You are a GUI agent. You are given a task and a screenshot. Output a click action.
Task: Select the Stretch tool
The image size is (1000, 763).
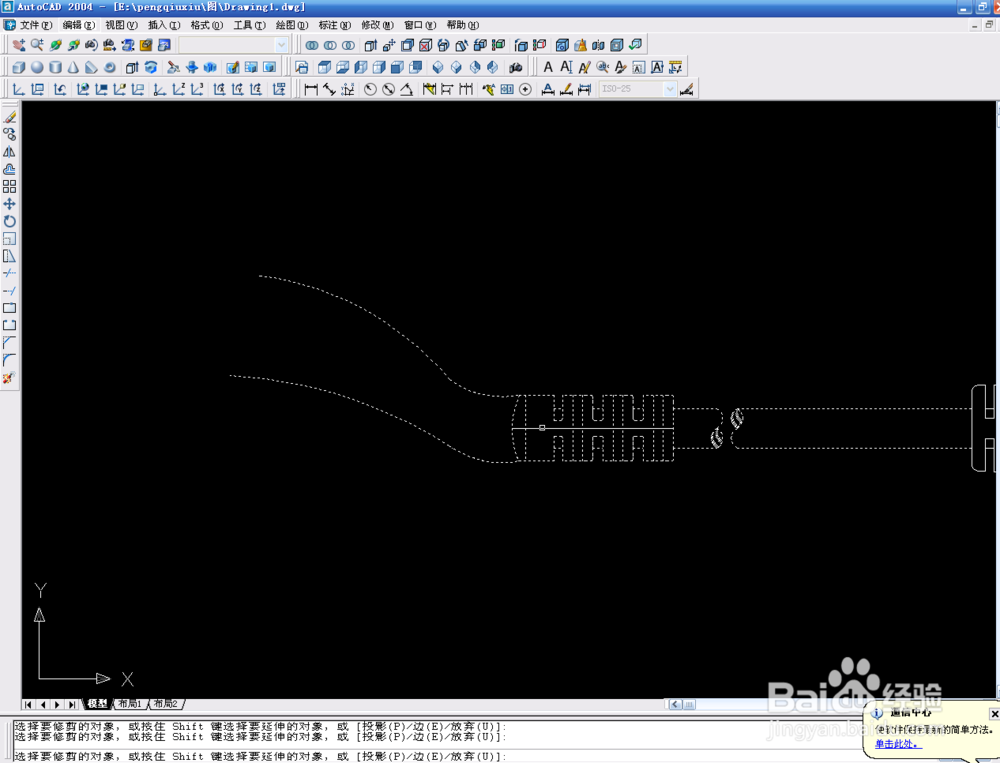coord(10,256)
